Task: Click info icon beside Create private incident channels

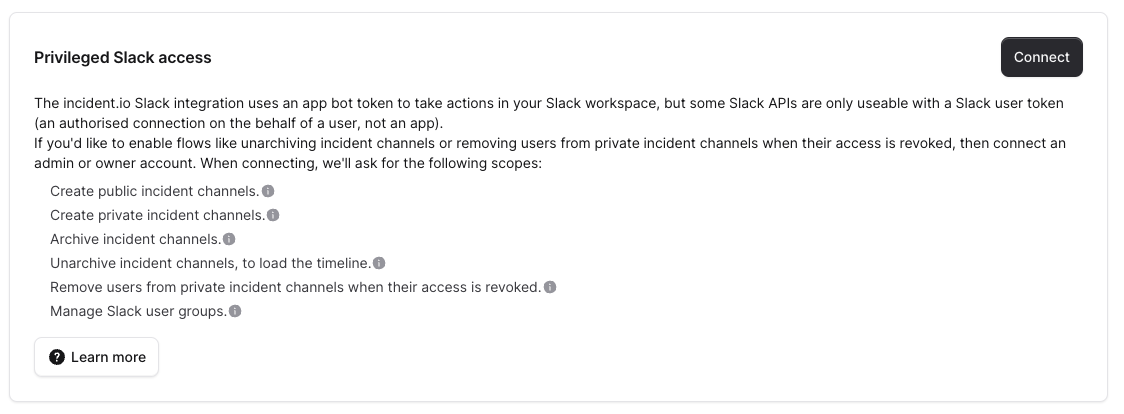Action: click(273, 215)
